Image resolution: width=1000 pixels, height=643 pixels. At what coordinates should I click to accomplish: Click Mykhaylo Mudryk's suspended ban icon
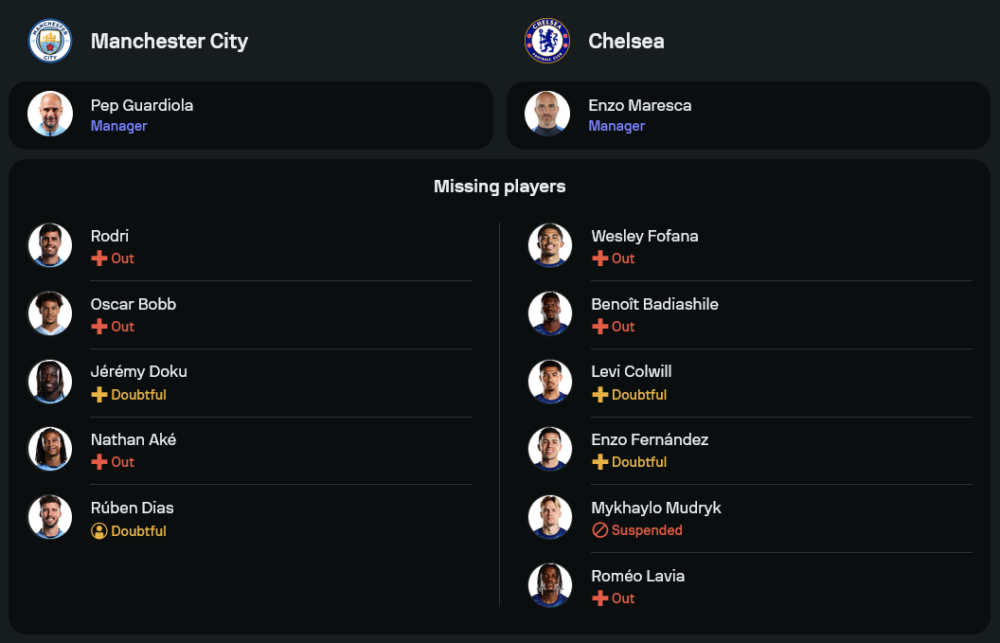point(600,531)
